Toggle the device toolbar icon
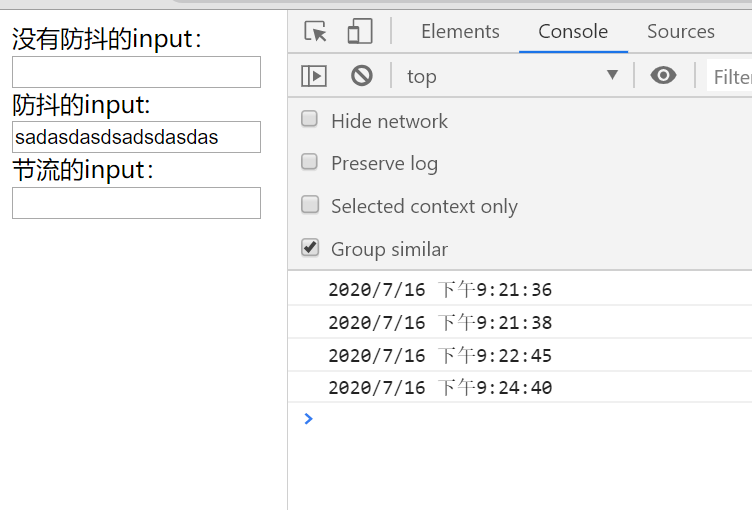Screen dimensions: 752x510 point(360,31)
